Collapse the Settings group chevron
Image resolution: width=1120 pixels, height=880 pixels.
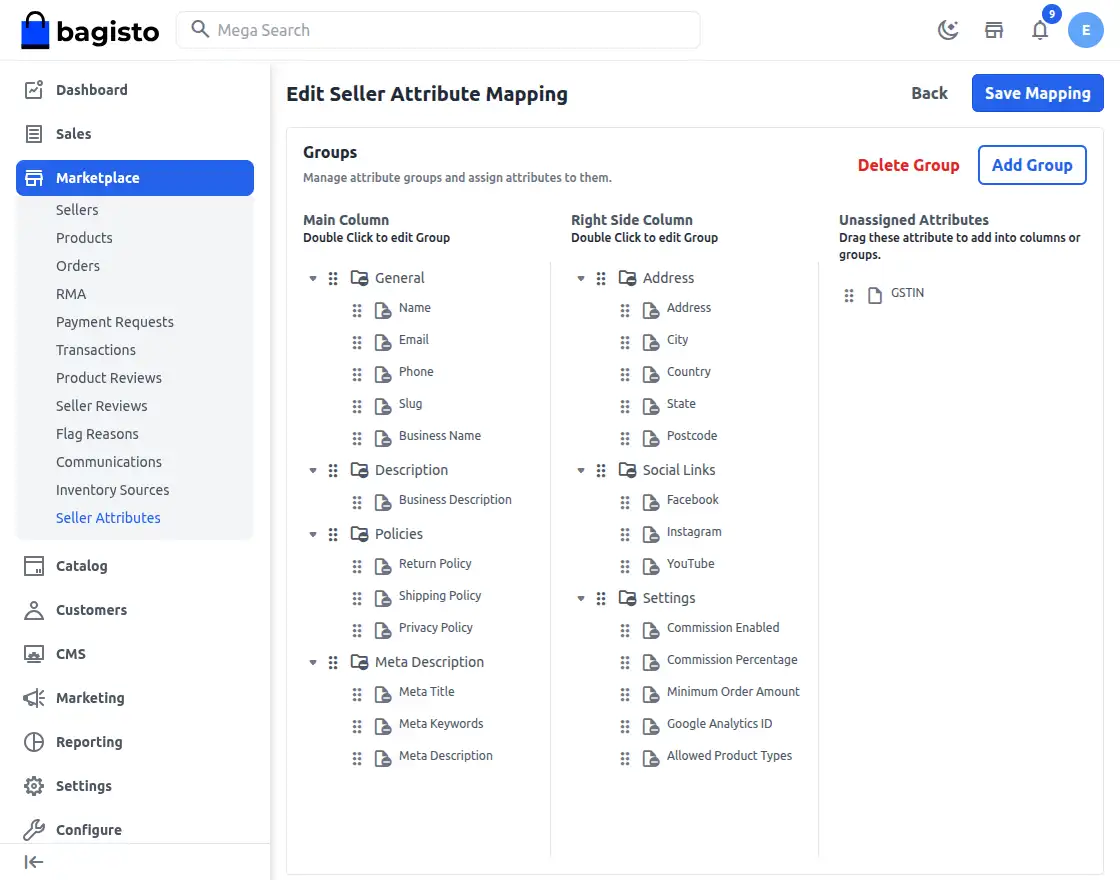coord(580,598)
